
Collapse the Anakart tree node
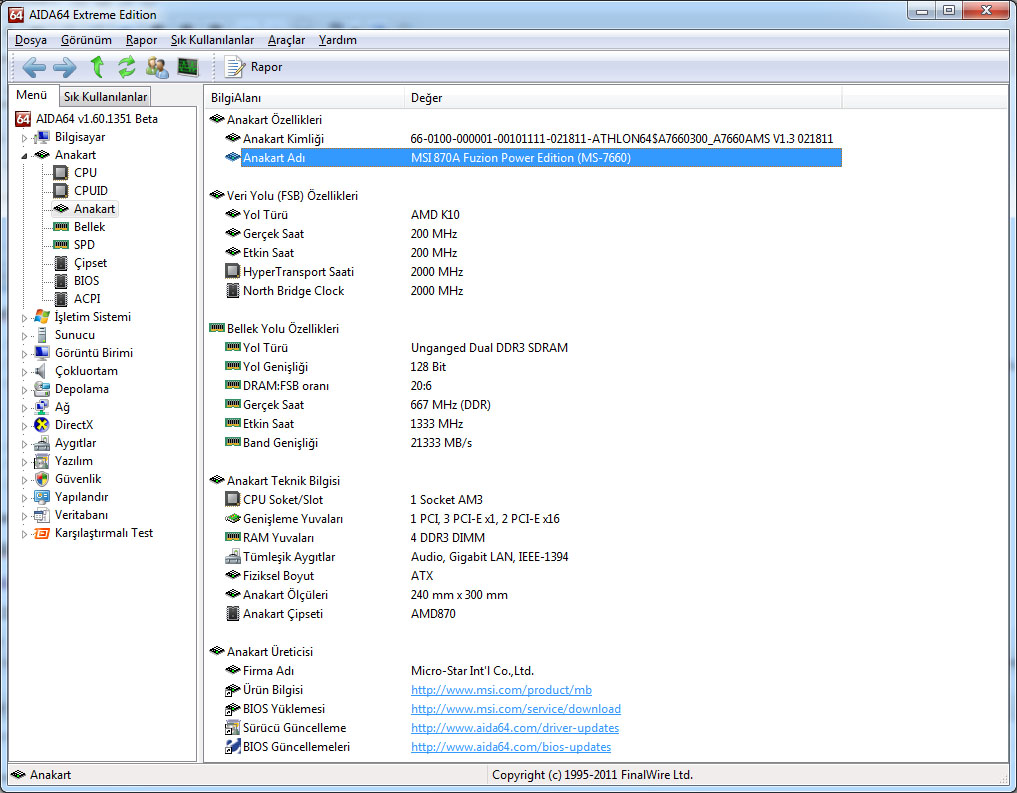point(24,156)
